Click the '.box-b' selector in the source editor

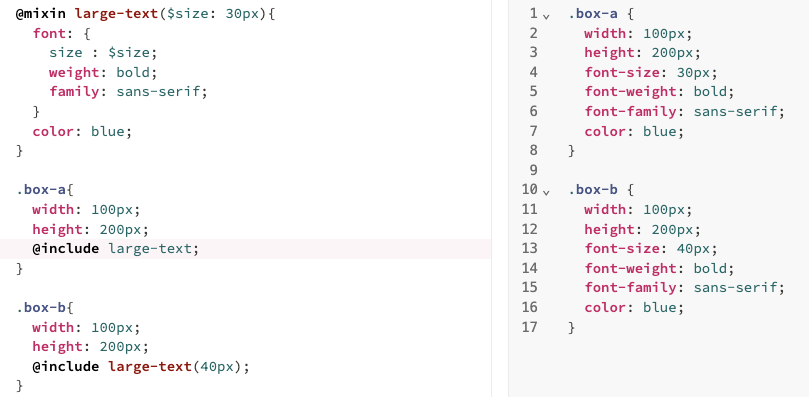(x=41, y=308)
